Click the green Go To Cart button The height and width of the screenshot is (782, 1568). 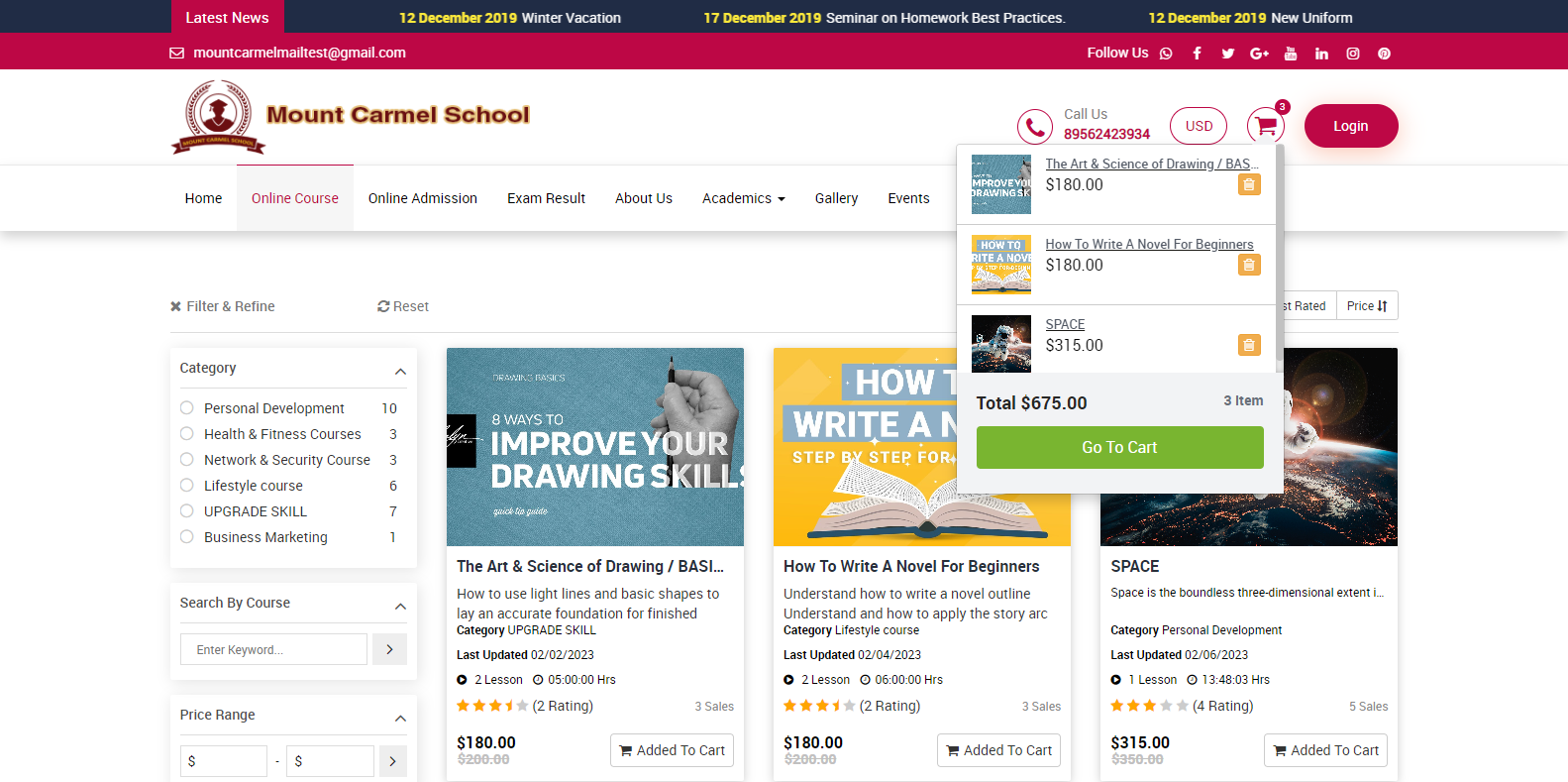[1119, 447]
